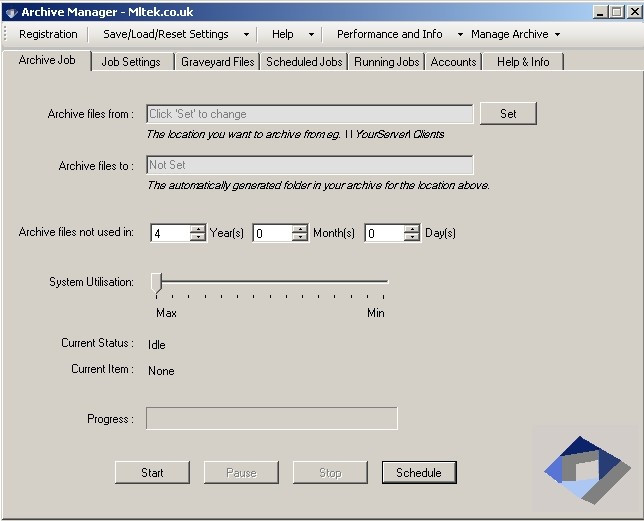
Task: Open Save/Load/Reset Settings menu
Action: pyautogui.click(x=166, y=34)
